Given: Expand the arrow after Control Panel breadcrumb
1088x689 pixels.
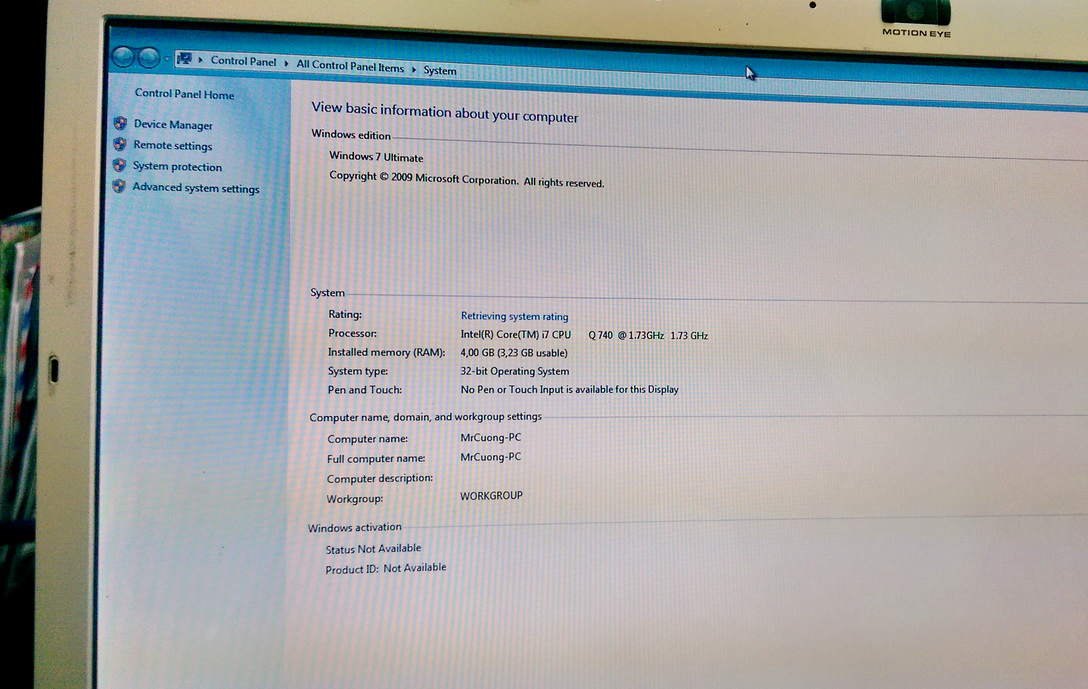Looking at the screenshot, I should coord(286,63).
